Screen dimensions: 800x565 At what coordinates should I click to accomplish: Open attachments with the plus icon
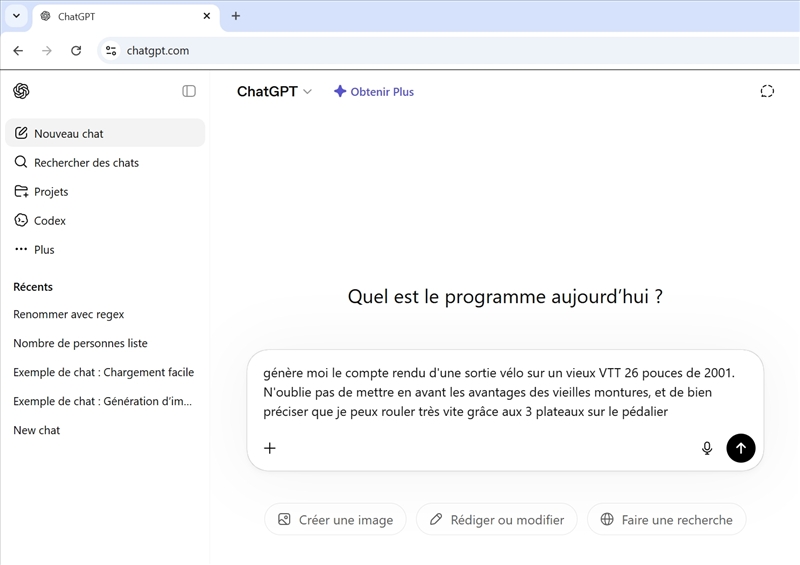[x=269, y=448]
